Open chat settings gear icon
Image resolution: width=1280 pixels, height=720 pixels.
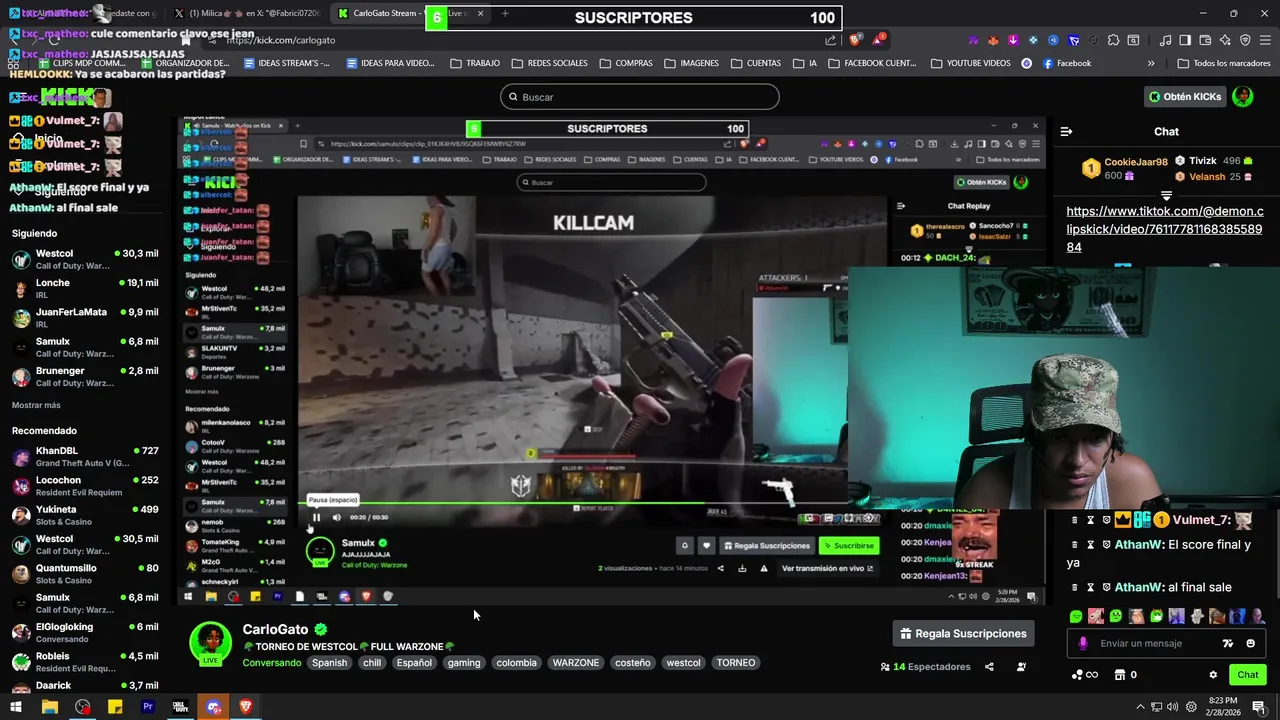[1213, 675]
